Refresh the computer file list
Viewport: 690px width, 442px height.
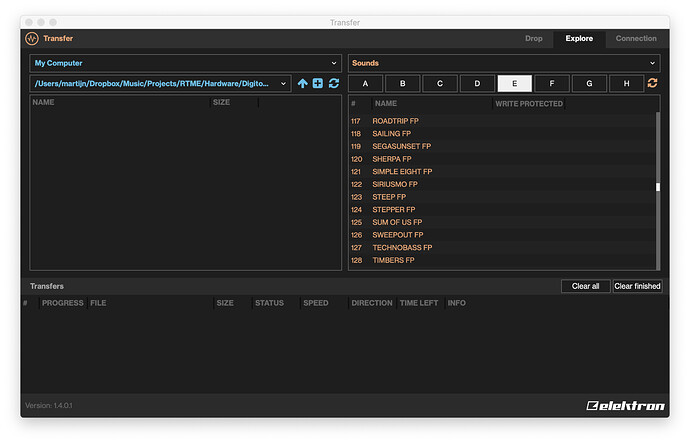click(x=334, y=83)
